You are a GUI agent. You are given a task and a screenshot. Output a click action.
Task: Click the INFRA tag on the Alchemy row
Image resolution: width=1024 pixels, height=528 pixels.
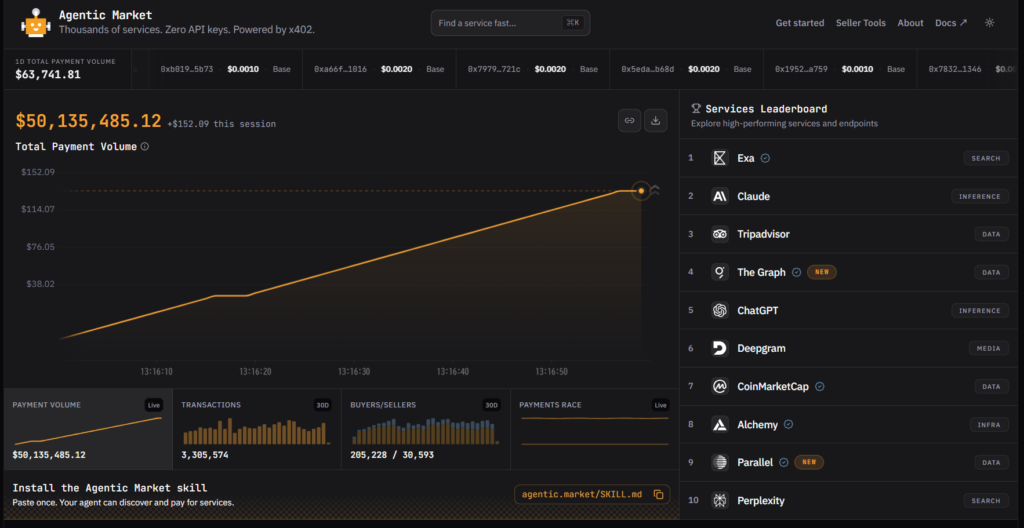(x=989, y=425)
